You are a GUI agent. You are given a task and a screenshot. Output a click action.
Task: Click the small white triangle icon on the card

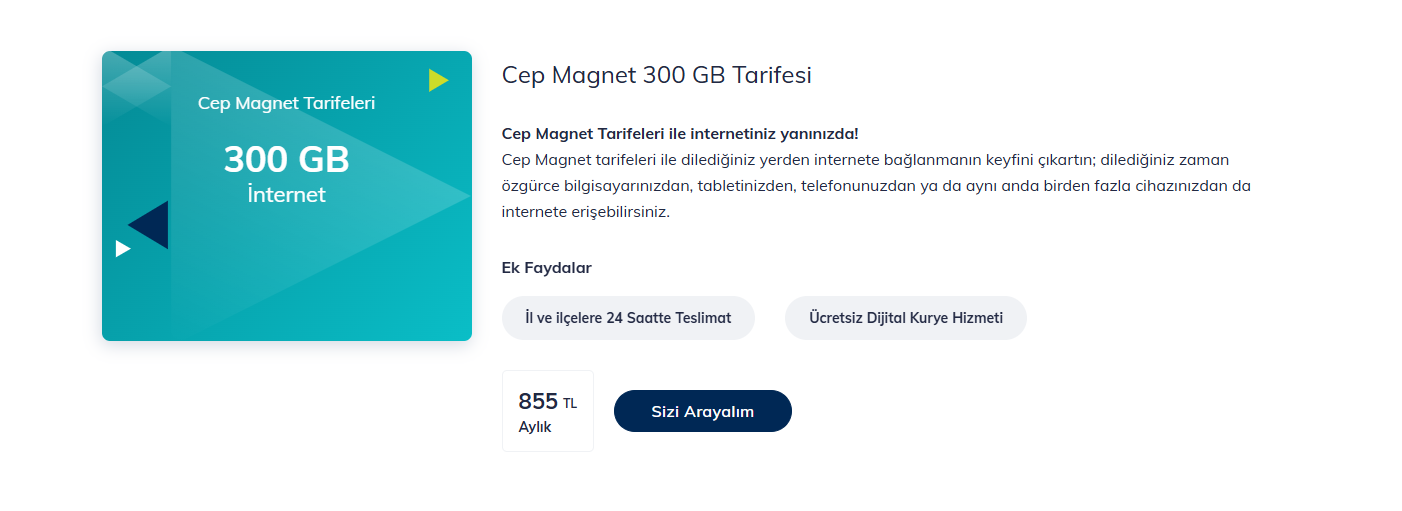pyautogui.click(x=122, y=248)
